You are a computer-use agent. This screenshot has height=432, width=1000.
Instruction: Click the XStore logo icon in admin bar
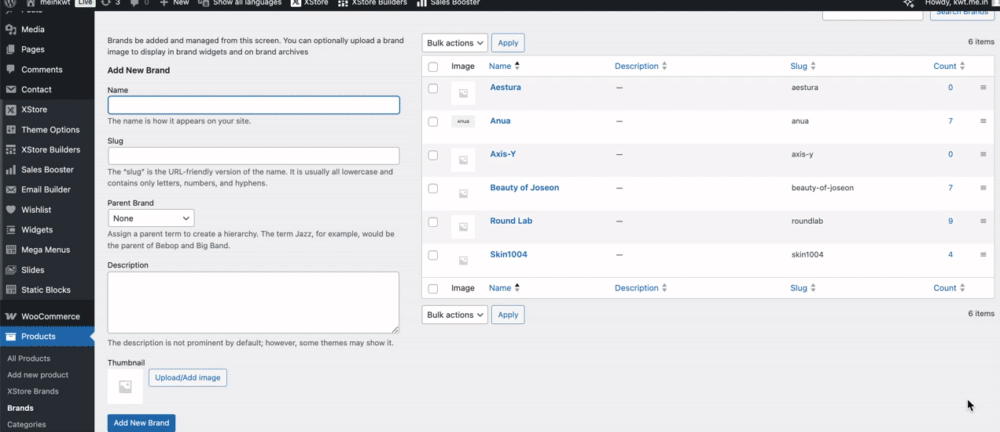click(296, 3)
